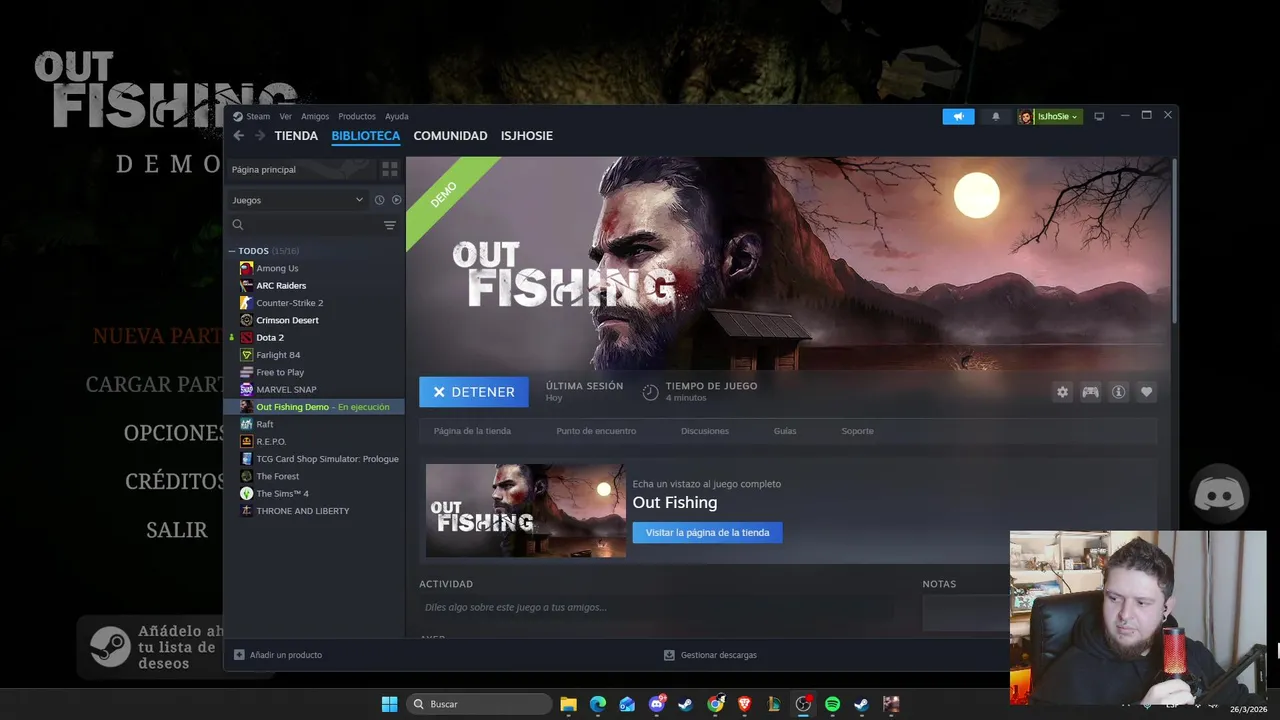The image size is (1280, 720).
Task: Click Añadir un producto
Action: point(278,655)
